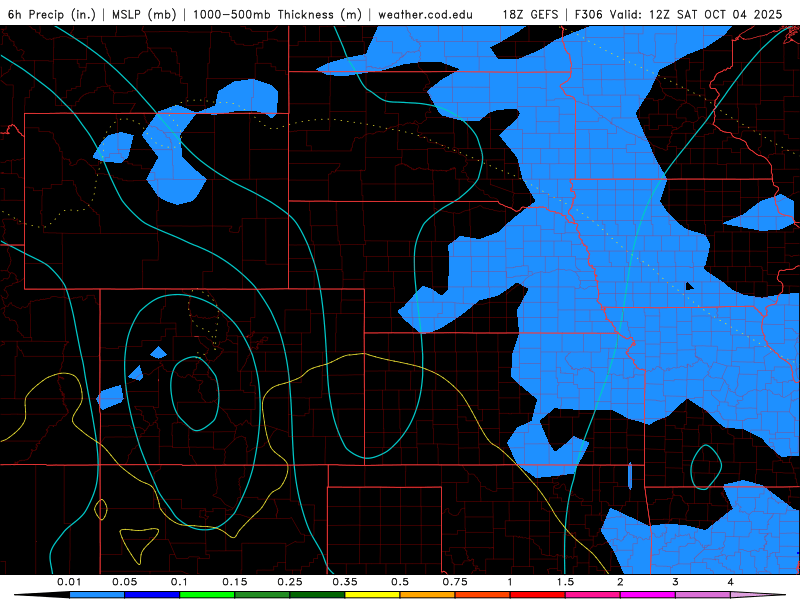800x600 pixels.
Task: Click the 'weather.cod.edu' header text
Action: click(425, 14)
